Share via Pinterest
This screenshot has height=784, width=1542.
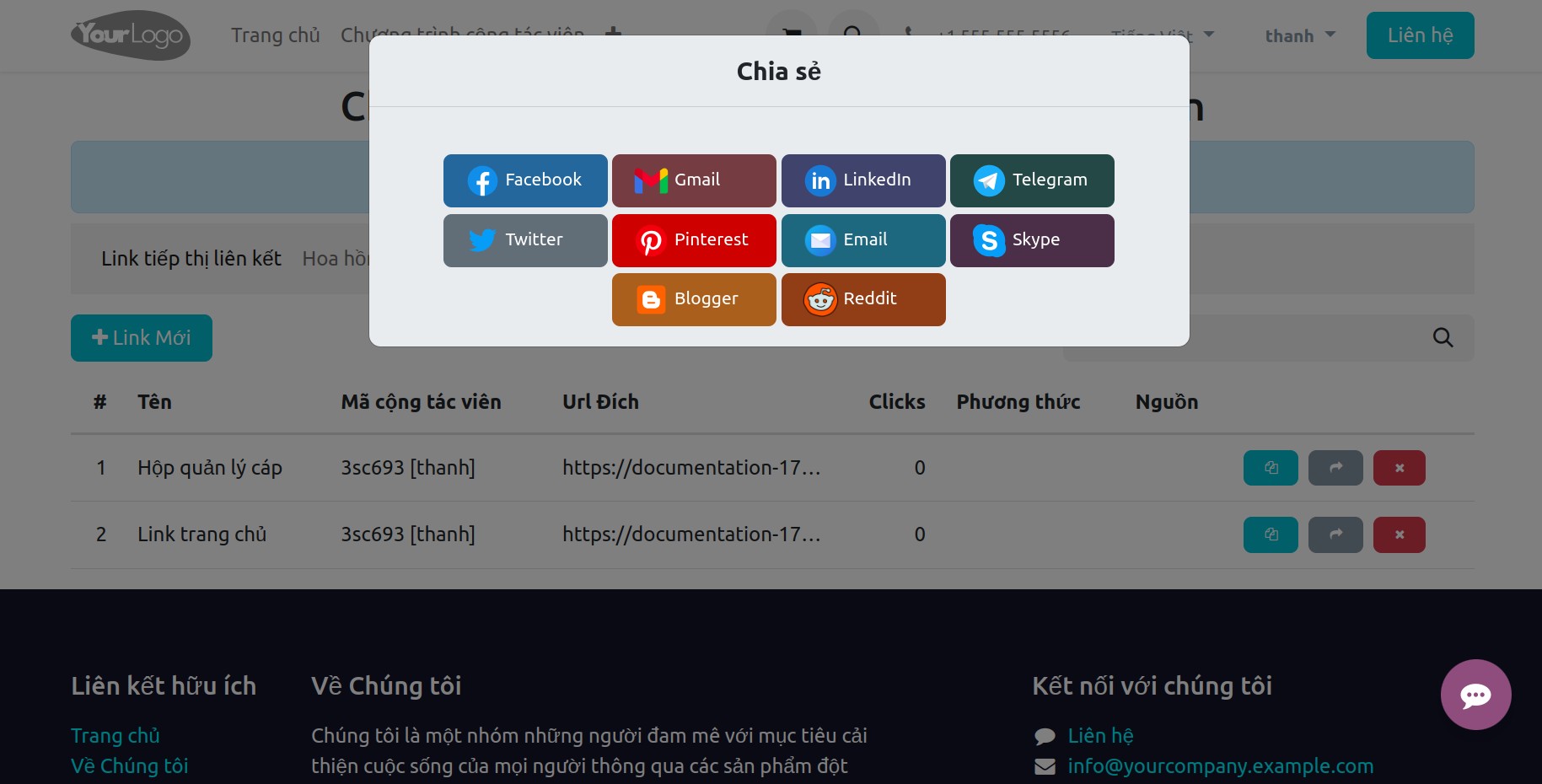click(x=693, y=239)
